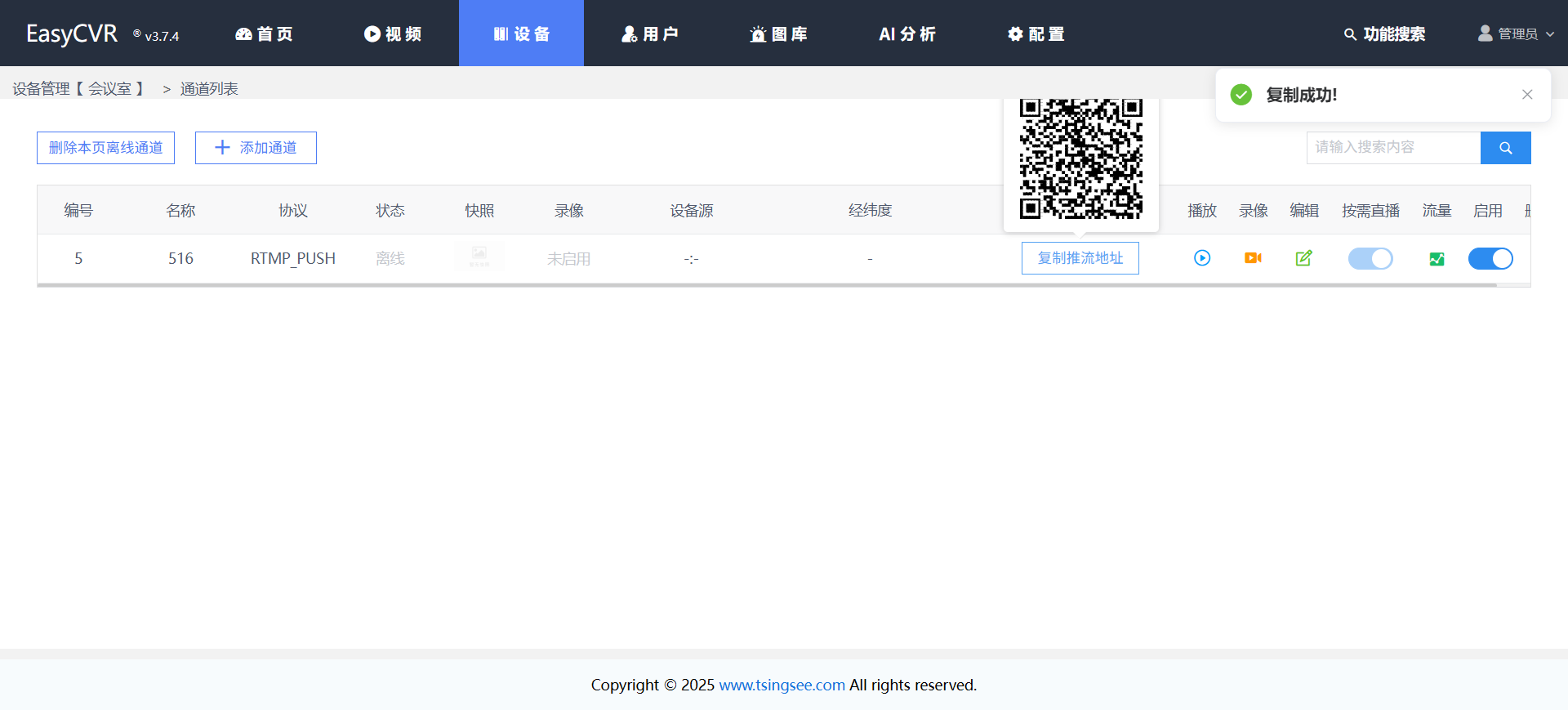Click the orange recording camera icon
This screenshot has height=710, width=1568.
pos(1253,258)
